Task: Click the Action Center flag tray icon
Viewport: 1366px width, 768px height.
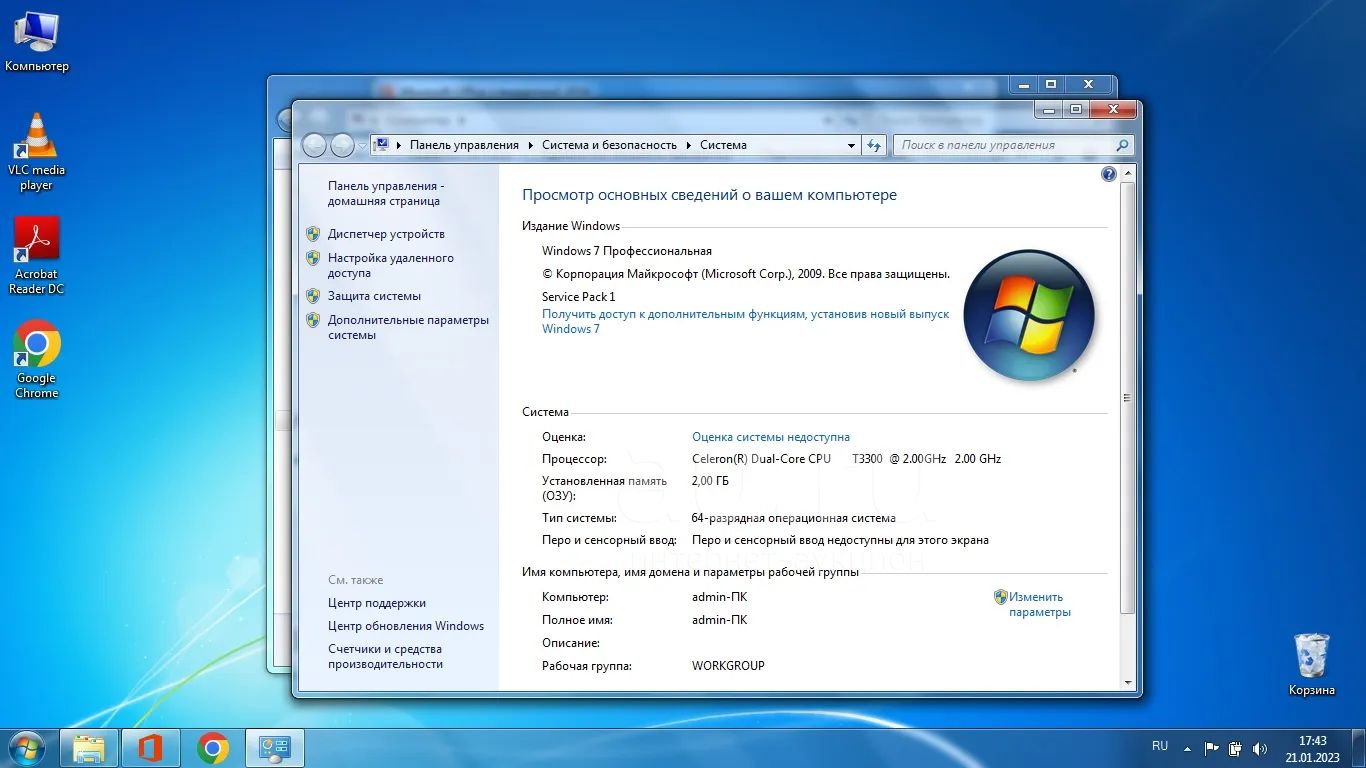Action: [x=1211, y=748]
